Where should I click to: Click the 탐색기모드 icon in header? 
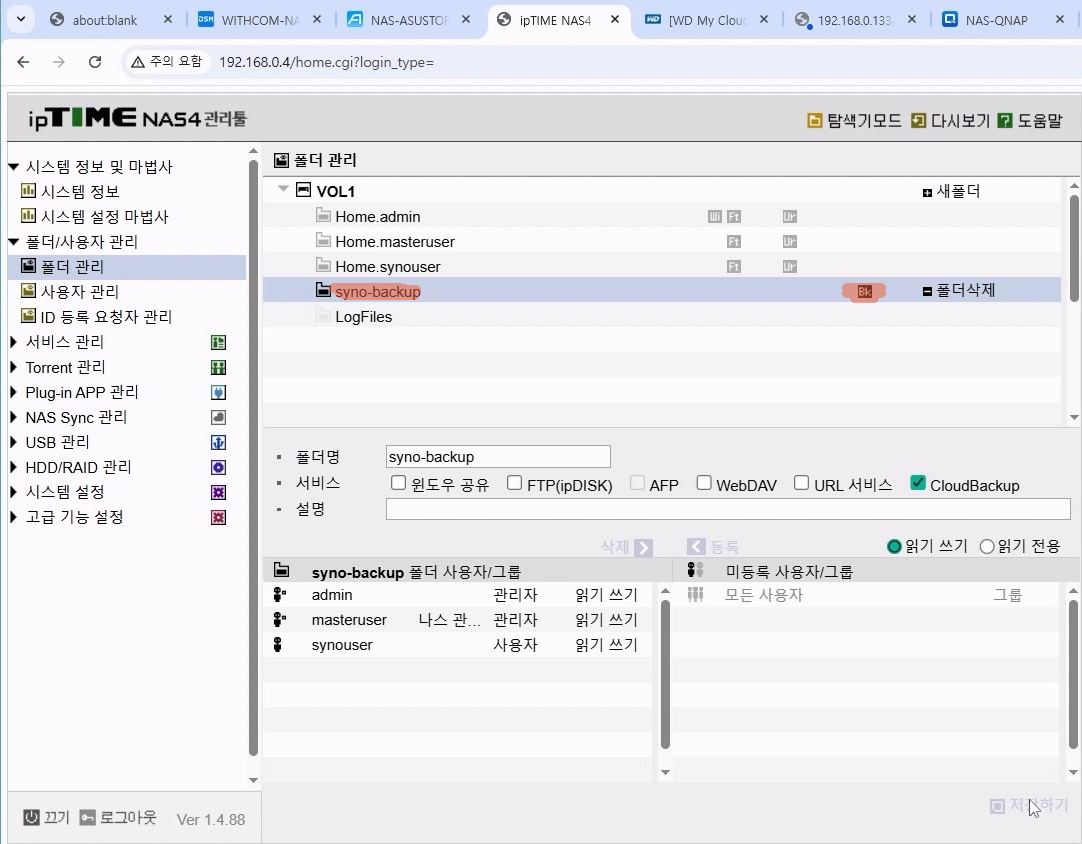click(x=815, y=121)
